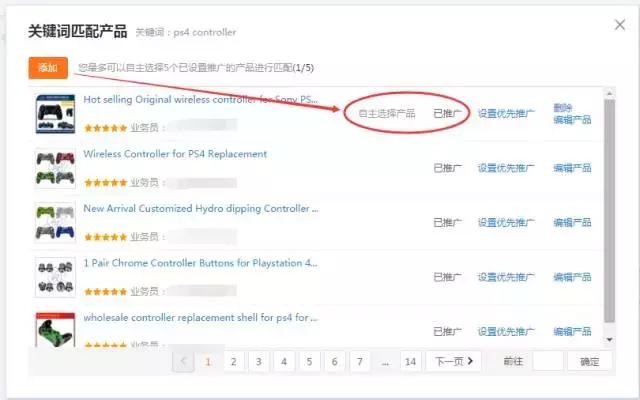The height and width of the screenshot is (400, 640).
Task: Click the 确定 confirm page button
Action: [x=590, y=361]
